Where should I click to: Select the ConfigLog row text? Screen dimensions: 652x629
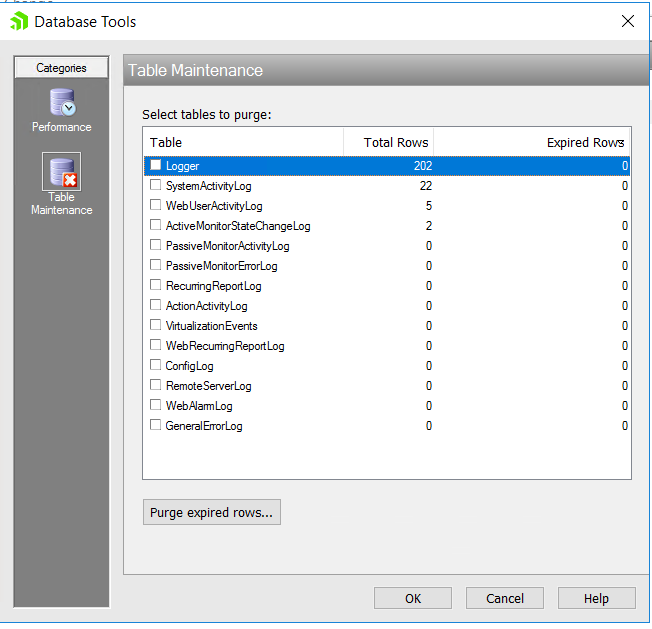tap(190, 365)
